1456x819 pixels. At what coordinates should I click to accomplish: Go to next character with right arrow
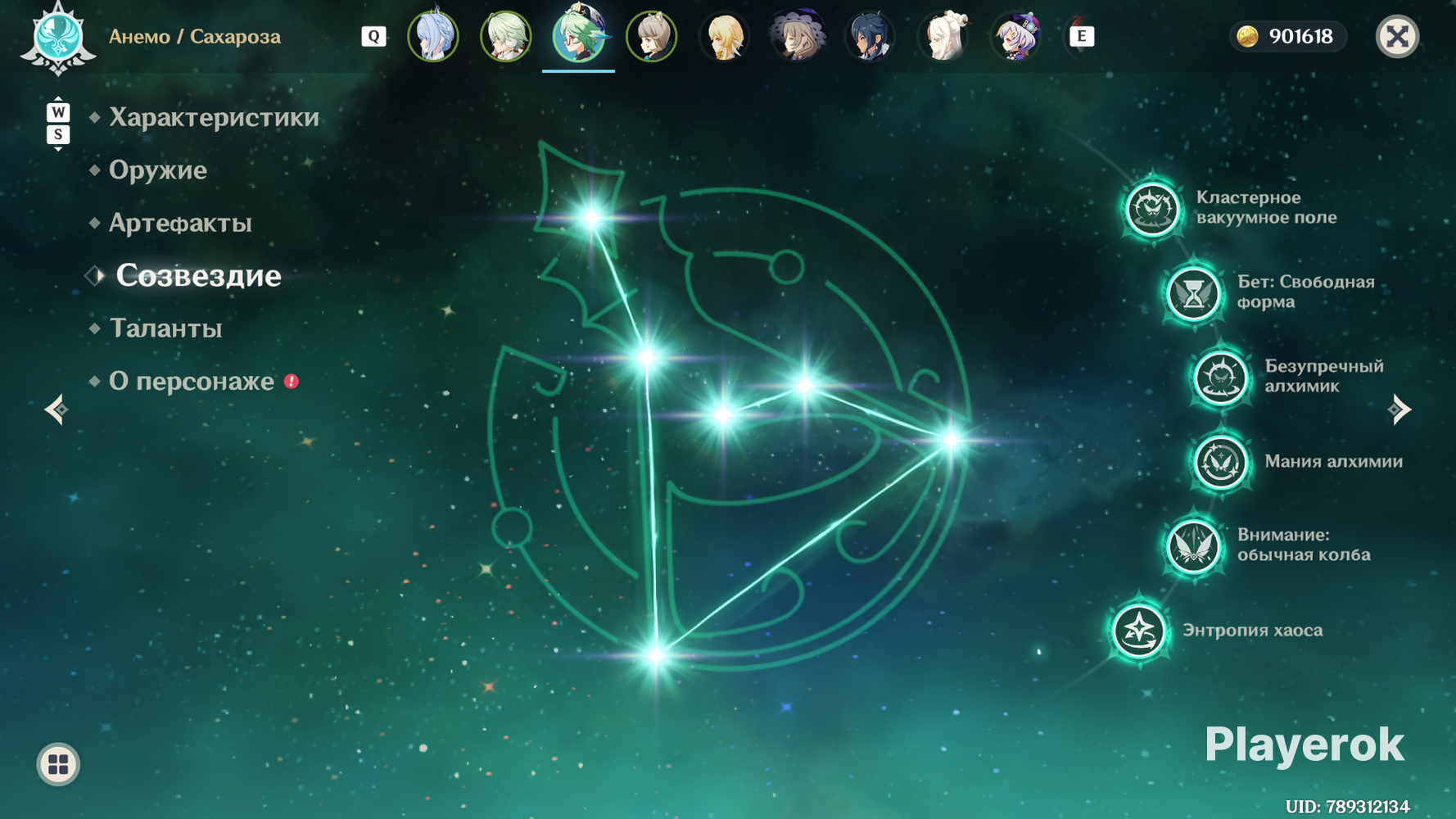(x=1399, y=409)
